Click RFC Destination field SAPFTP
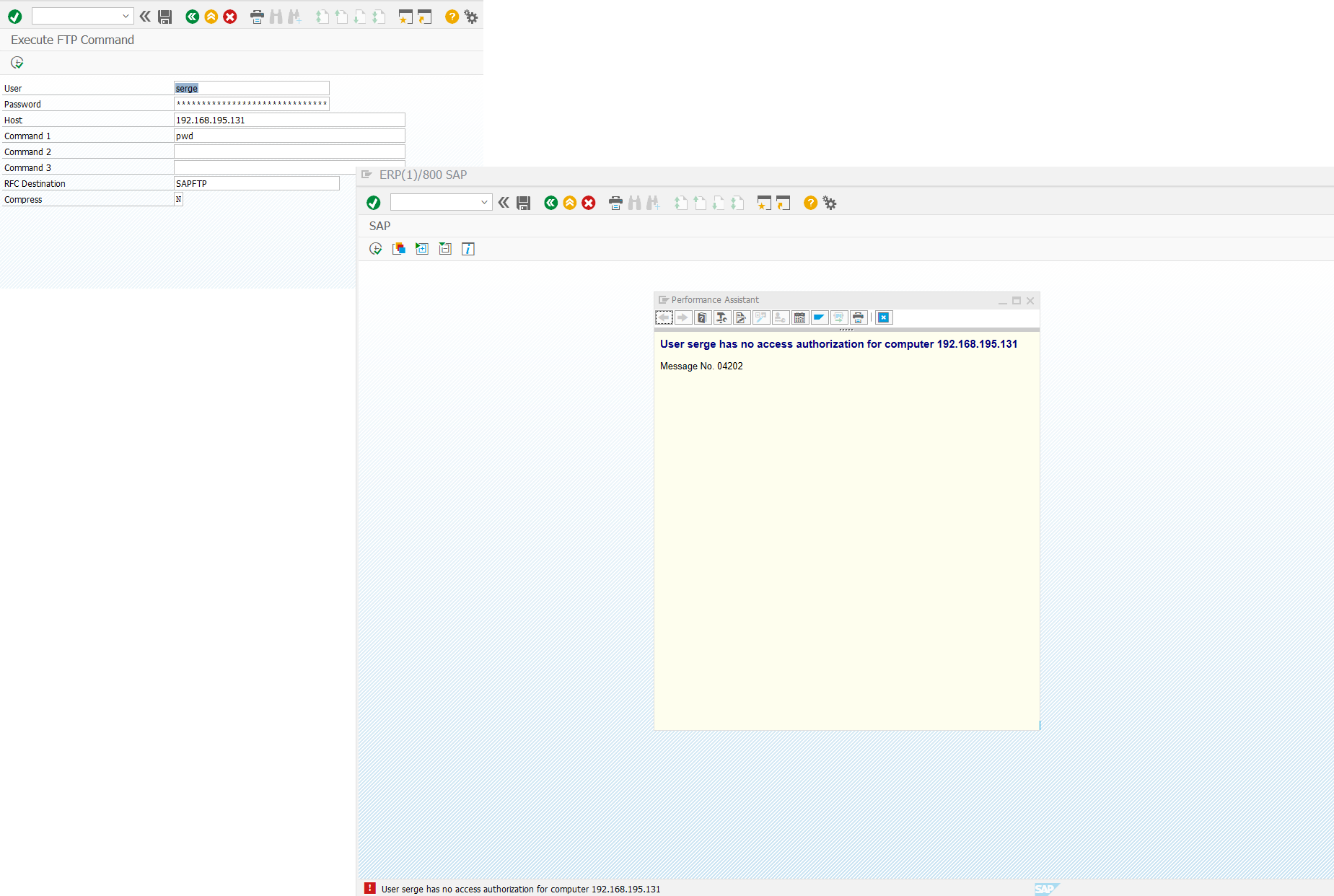1334x896 pixels. (x=256, y=183)
